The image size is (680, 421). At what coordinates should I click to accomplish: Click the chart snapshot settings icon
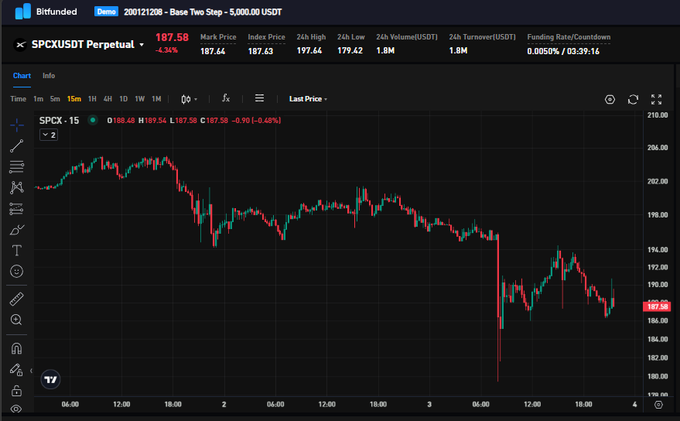pyautogui.click(x=610, y=100)
